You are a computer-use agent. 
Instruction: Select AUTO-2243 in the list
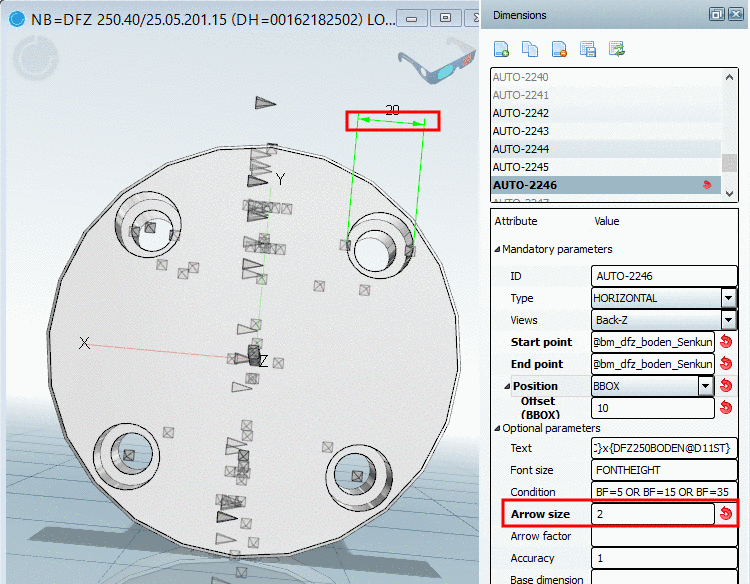606,131
